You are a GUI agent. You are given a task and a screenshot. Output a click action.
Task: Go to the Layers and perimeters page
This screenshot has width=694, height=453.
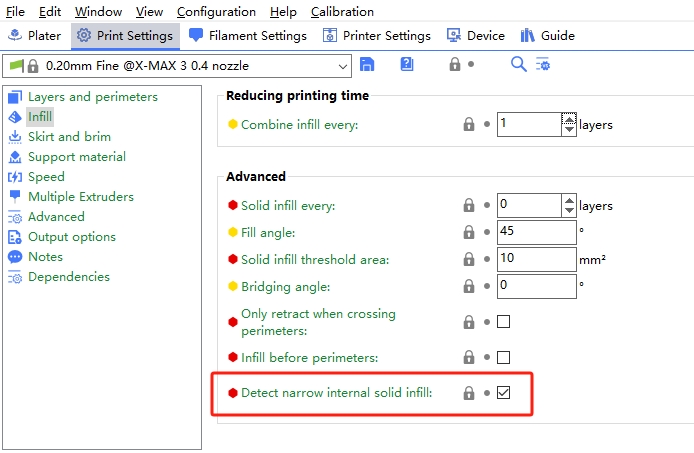[x=92, y=97]
